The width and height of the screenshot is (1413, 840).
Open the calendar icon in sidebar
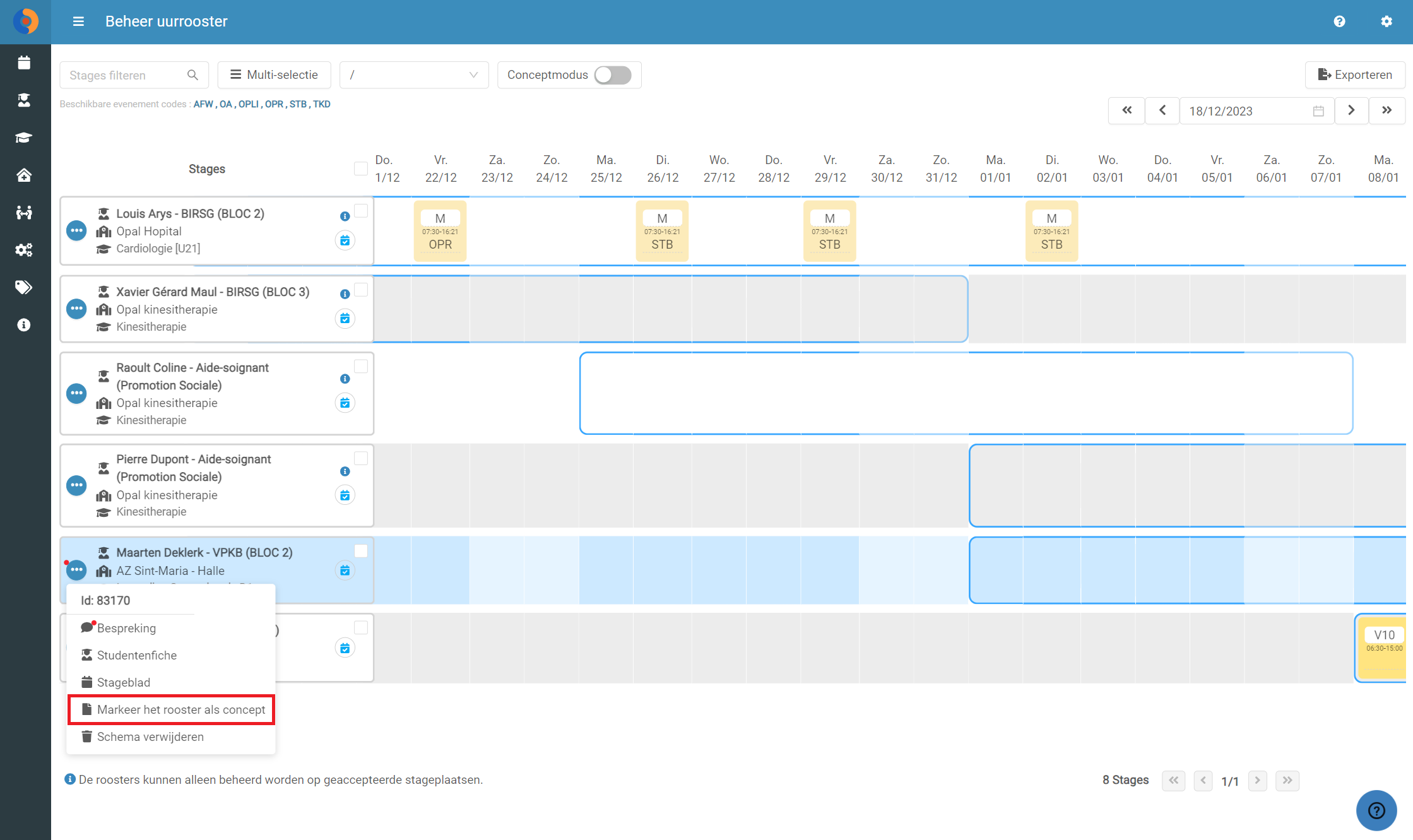pos(24,62)
